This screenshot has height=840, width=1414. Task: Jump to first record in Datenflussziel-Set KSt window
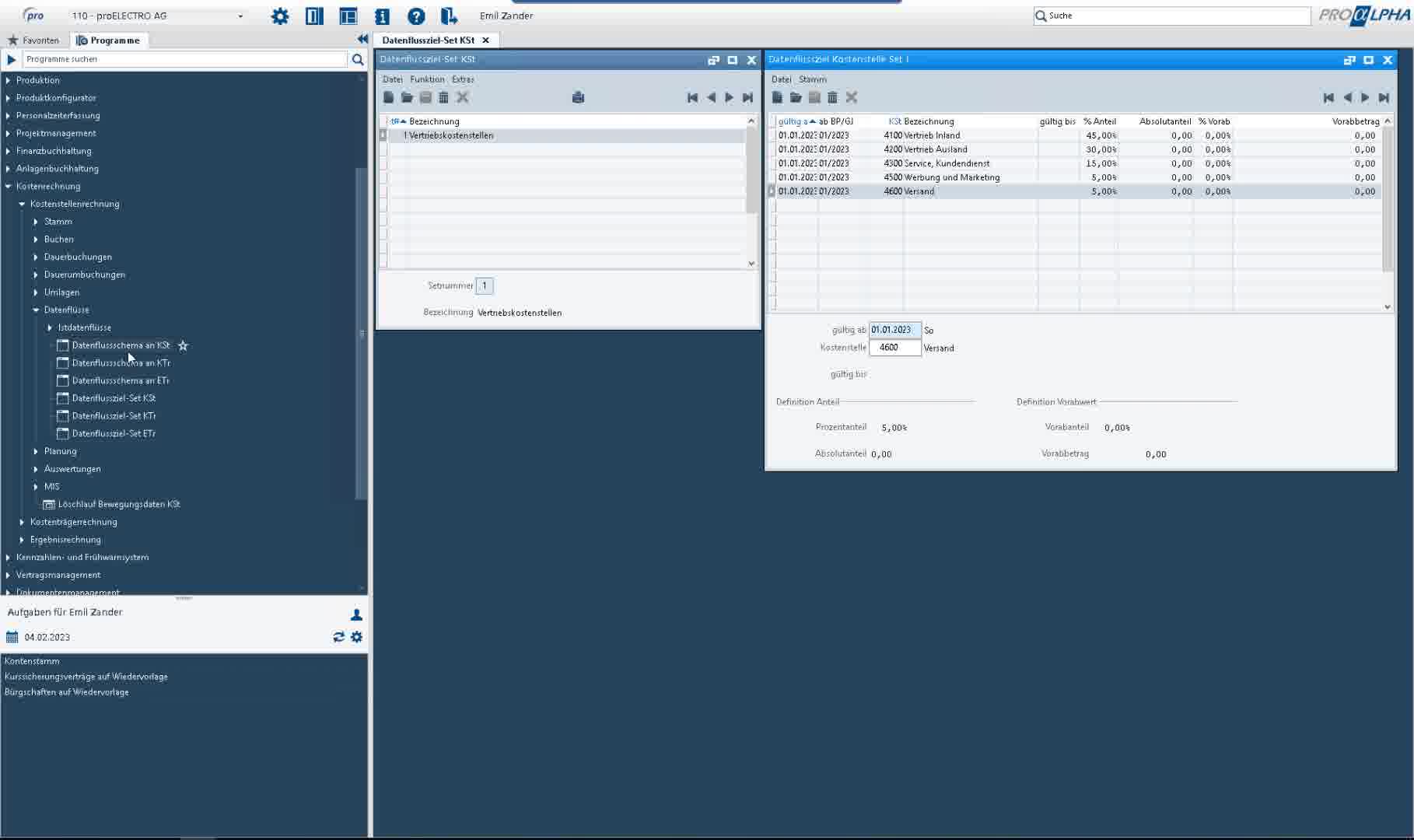tap(692, 97)
